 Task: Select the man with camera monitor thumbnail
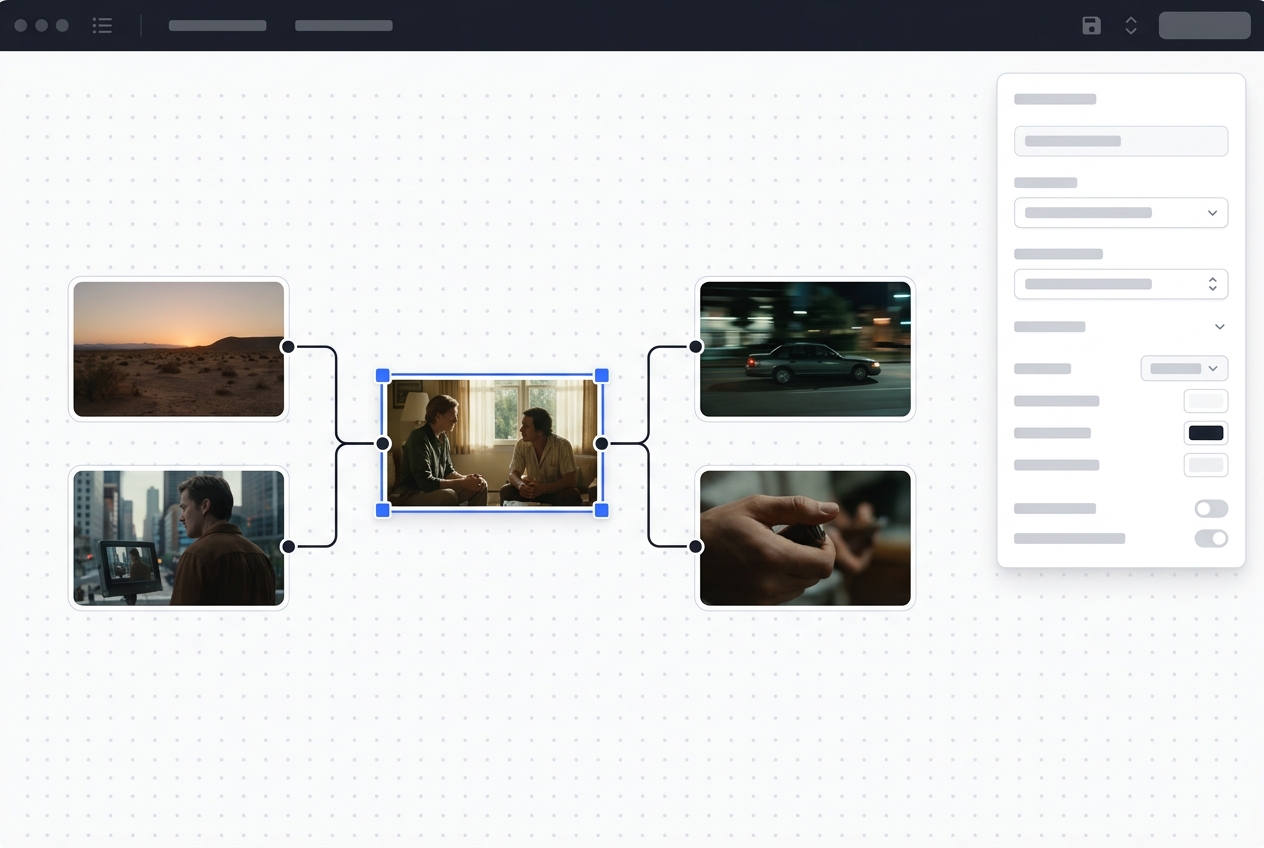pos(178,537)
